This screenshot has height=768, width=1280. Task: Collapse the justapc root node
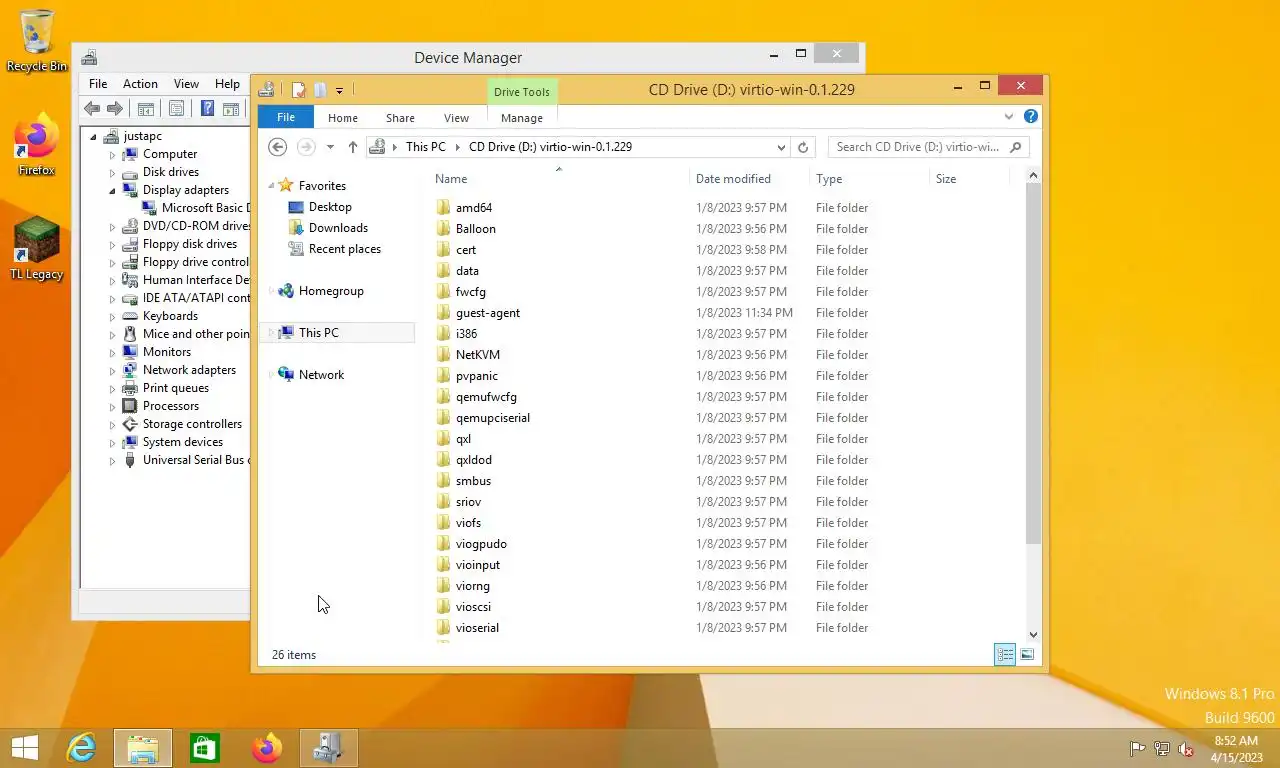[x=94, y=137]
